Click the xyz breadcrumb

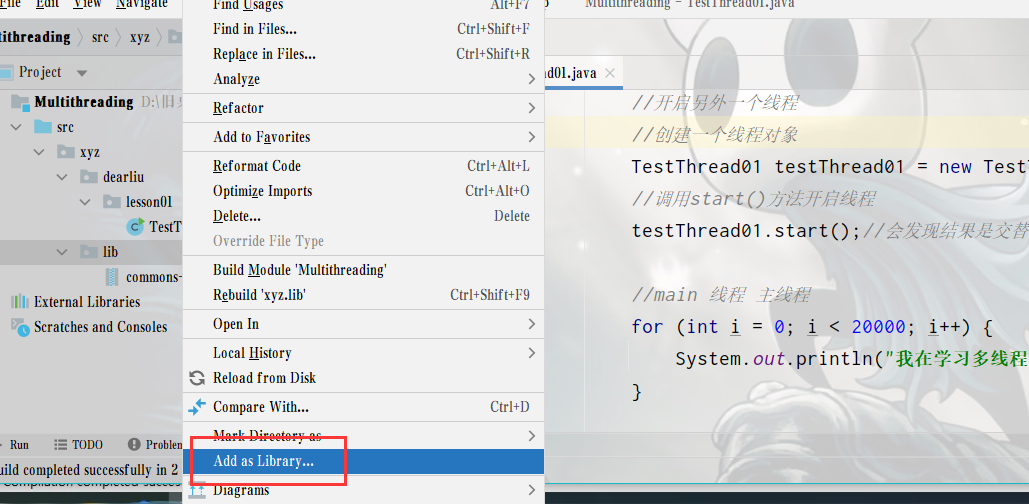pos(139,37)
